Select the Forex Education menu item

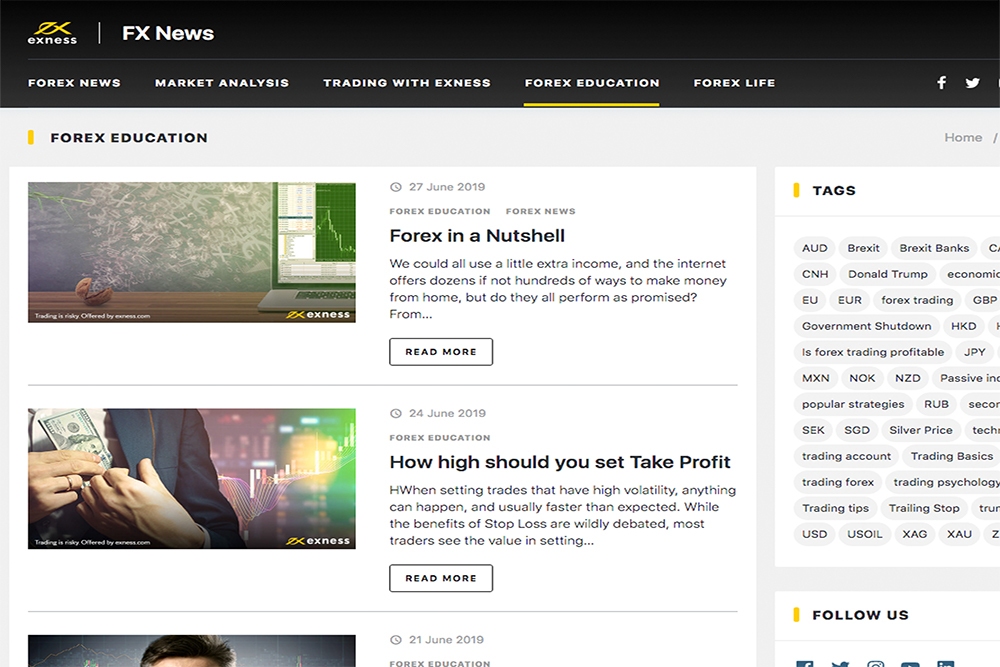click(x=592, y=83)
